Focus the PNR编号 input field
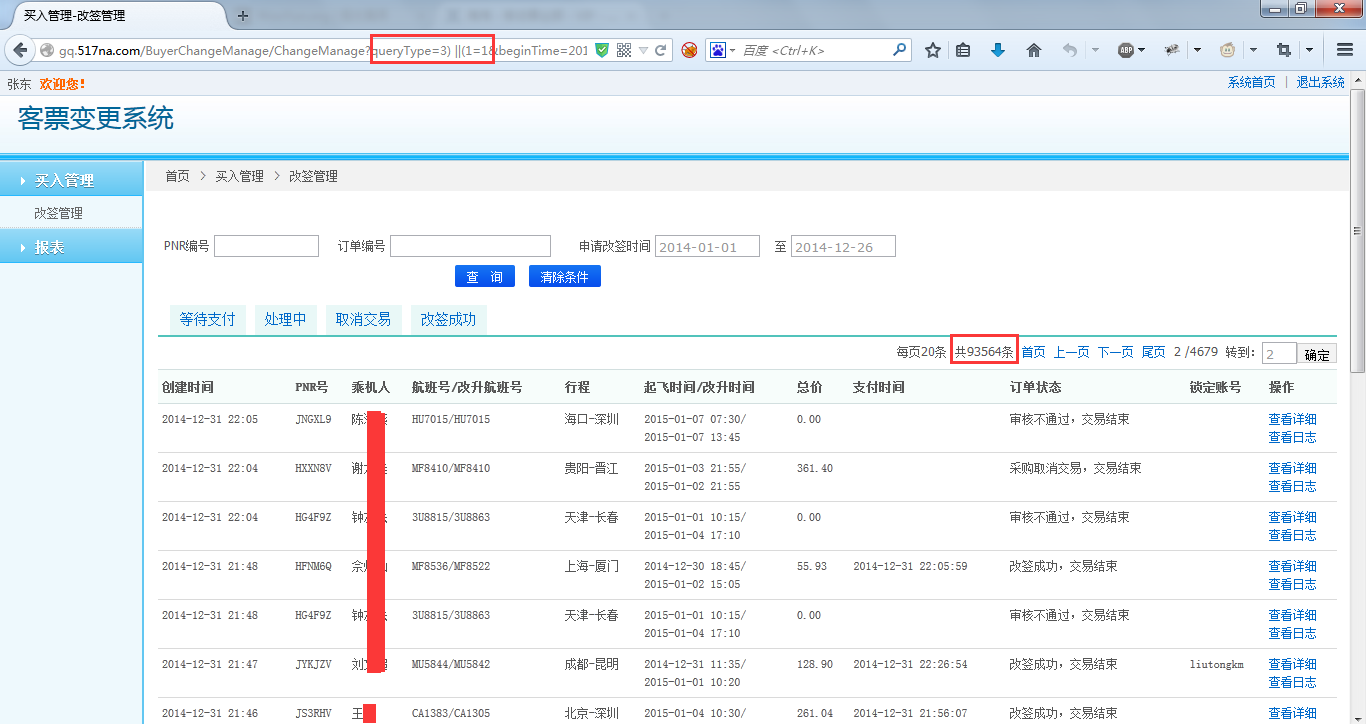This screenshot has width=1366, height=724. 266,246
